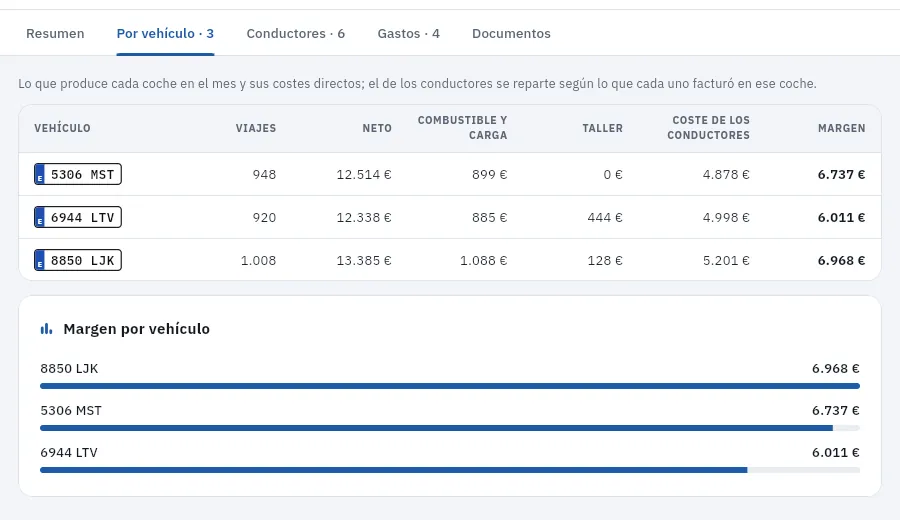Go to the Documentos tab

click(x=511, y=33)
